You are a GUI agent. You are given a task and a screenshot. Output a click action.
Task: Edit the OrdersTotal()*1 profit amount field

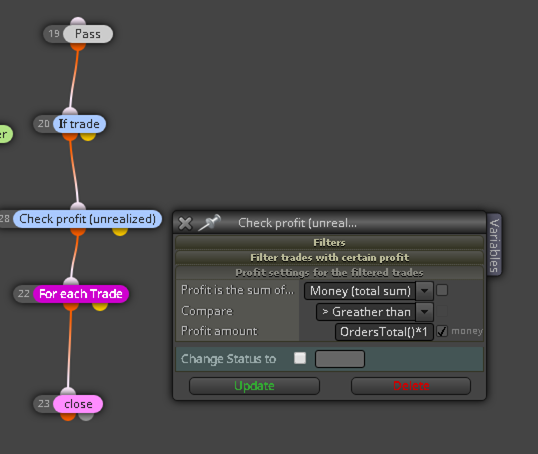pos(384,332)
